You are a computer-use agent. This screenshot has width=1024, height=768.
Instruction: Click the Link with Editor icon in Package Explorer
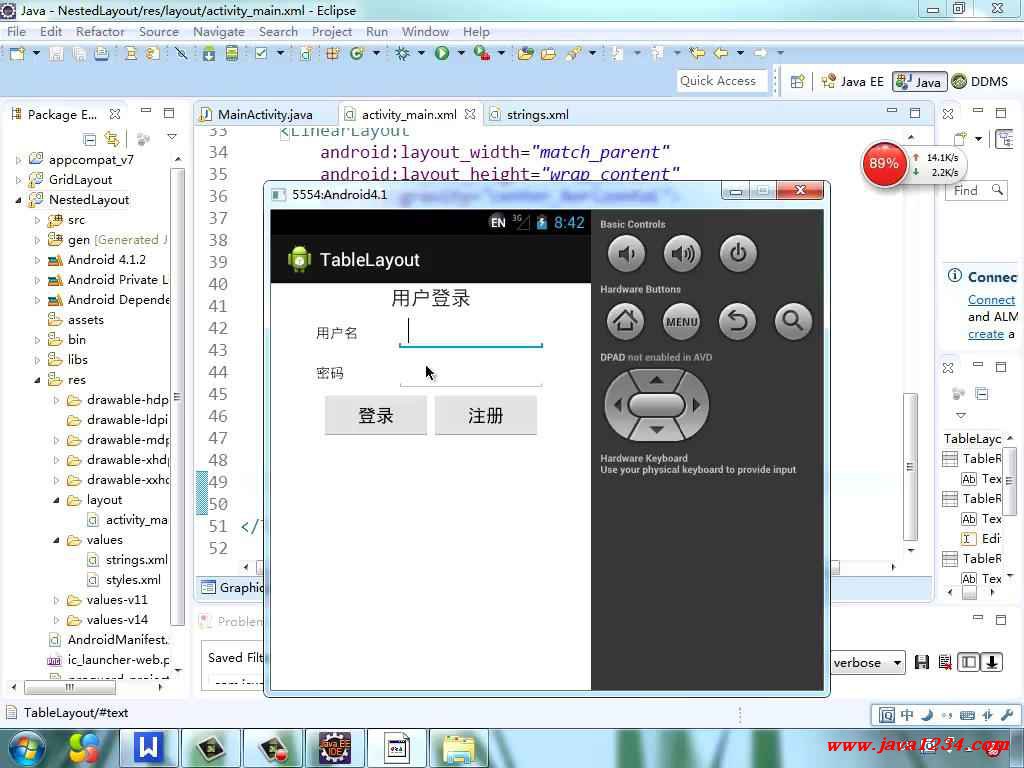point(112,139)
